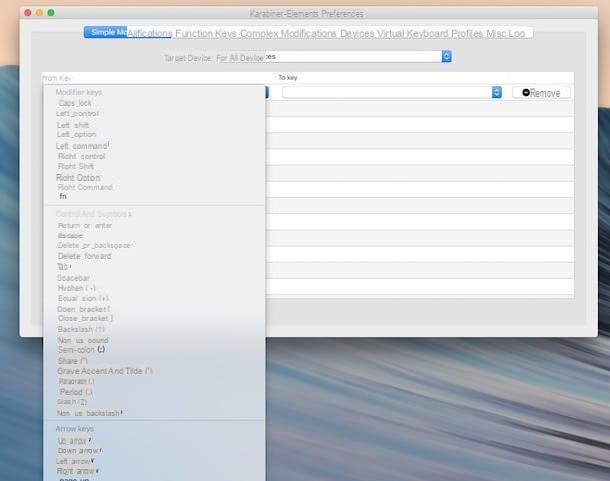Switch to the Simple Modifications tab
Image resolution: width=610 pixels, height=481 pixels.
click(x=128, y=33)
